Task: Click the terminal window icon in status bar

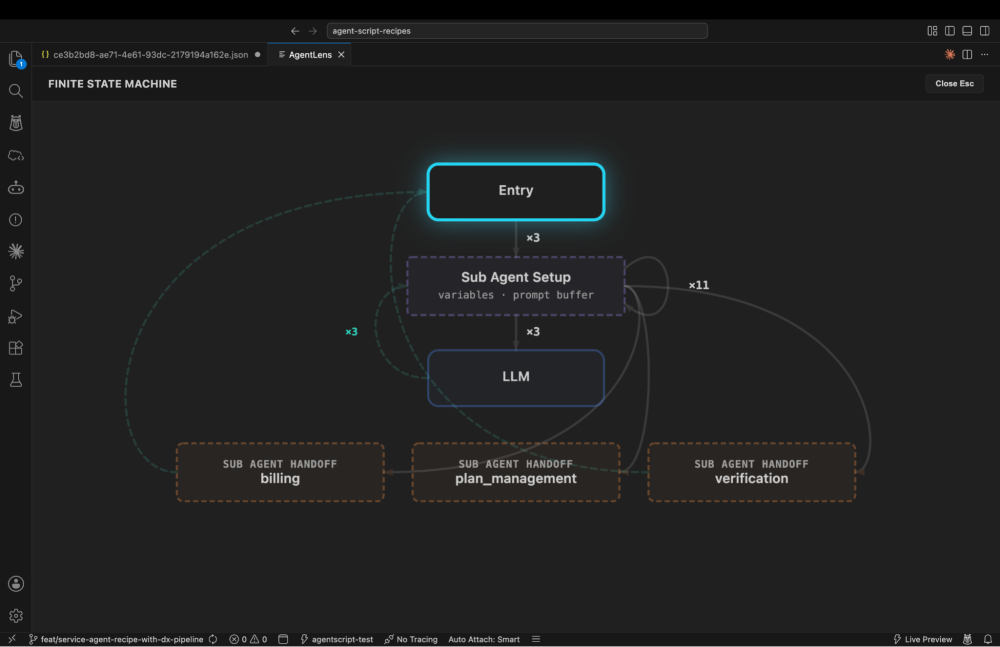Action: tap(283, 639)
